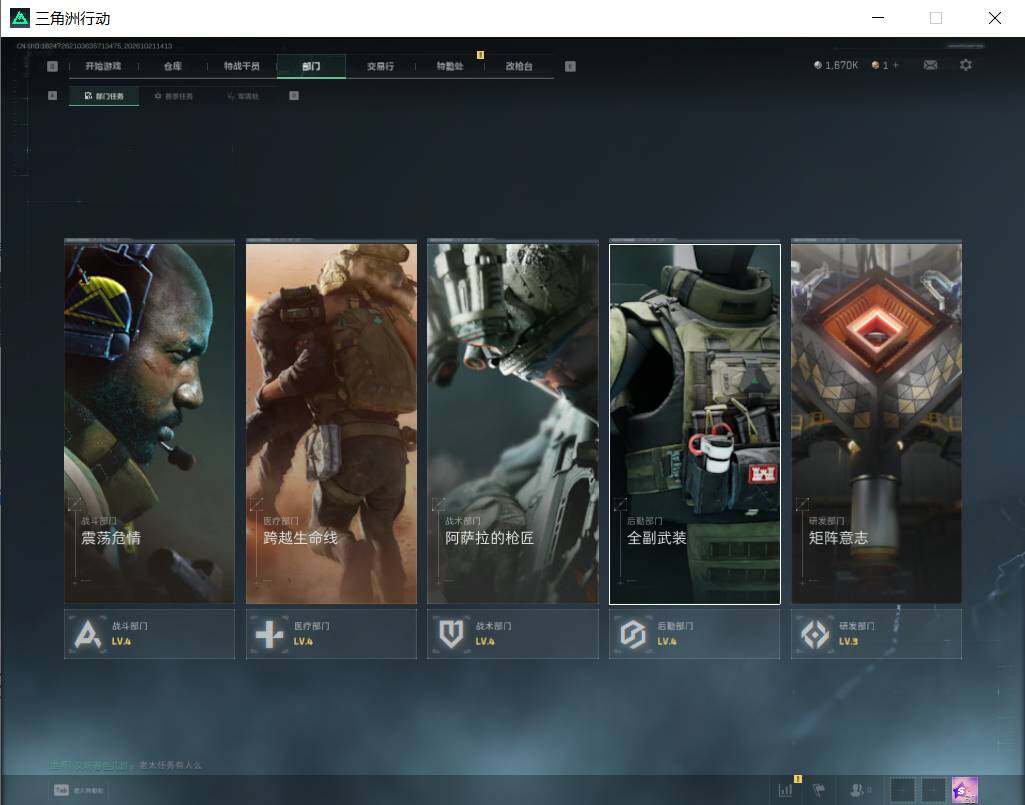
Task: Click the silver coin currency icon
Action: pyautogui.click(x=818, y=65)
